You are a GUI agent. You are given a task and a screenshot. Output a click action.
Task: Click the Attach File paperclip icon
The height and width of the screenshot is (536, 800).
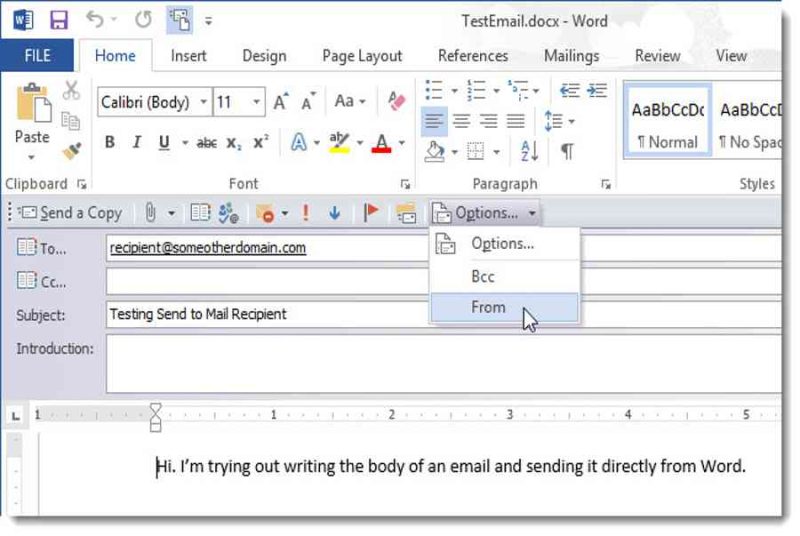pos(150,212)
